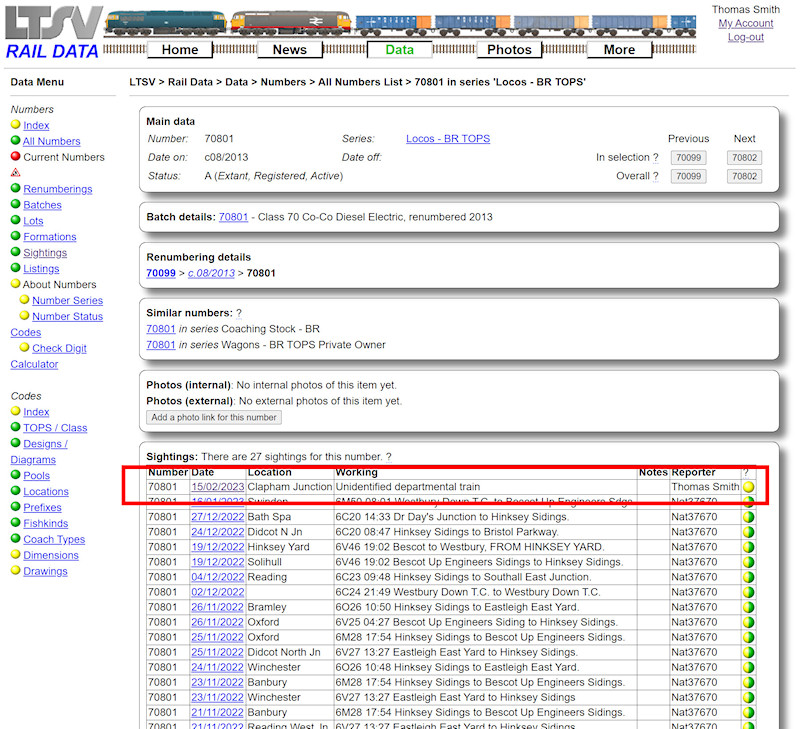The width and height of the screenshot is (800, 729).
Task: Switch to the Photos tab
Action: 509,49
